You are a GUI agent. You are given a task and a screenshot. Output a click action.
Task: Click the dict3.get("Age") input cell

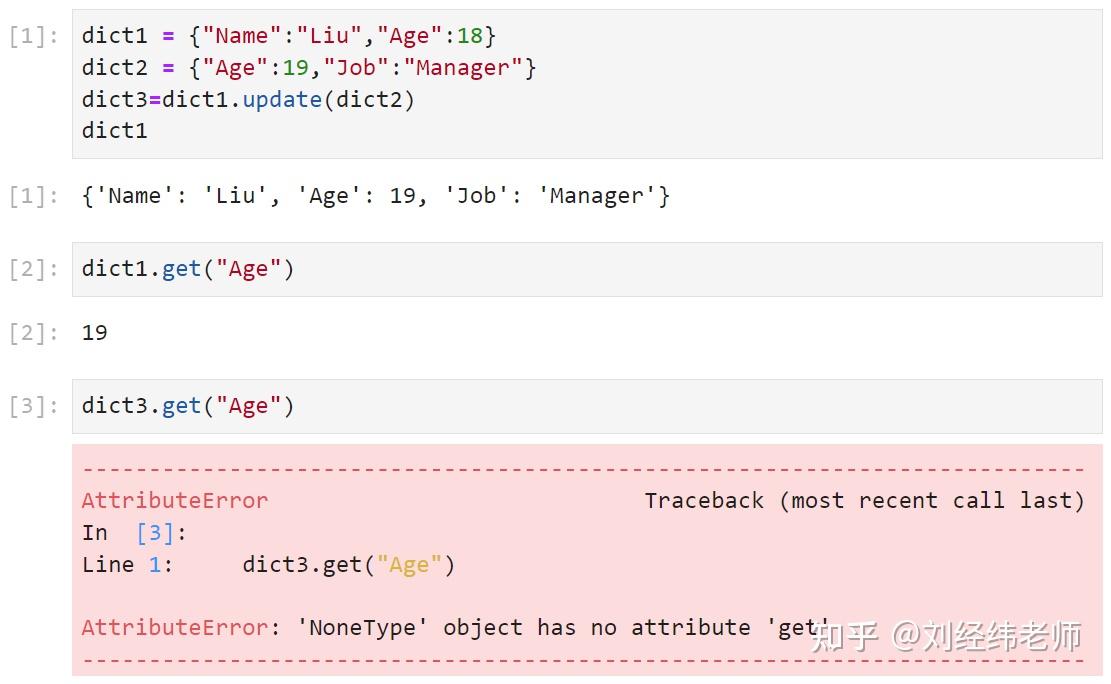pos(587,406)
